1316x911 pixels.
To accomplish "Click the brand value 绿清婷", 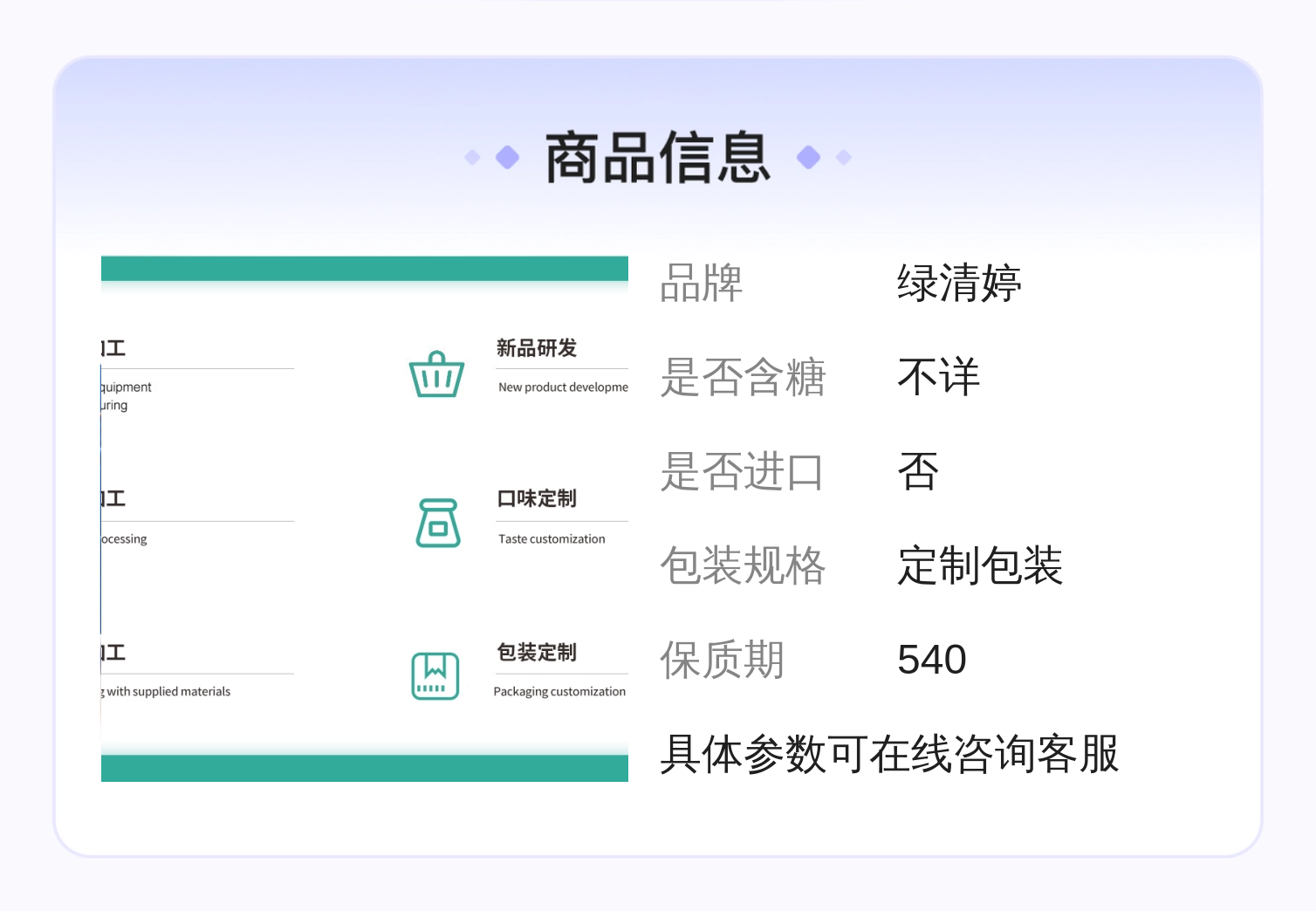I will pyautogui.click(x=959, y=284).
